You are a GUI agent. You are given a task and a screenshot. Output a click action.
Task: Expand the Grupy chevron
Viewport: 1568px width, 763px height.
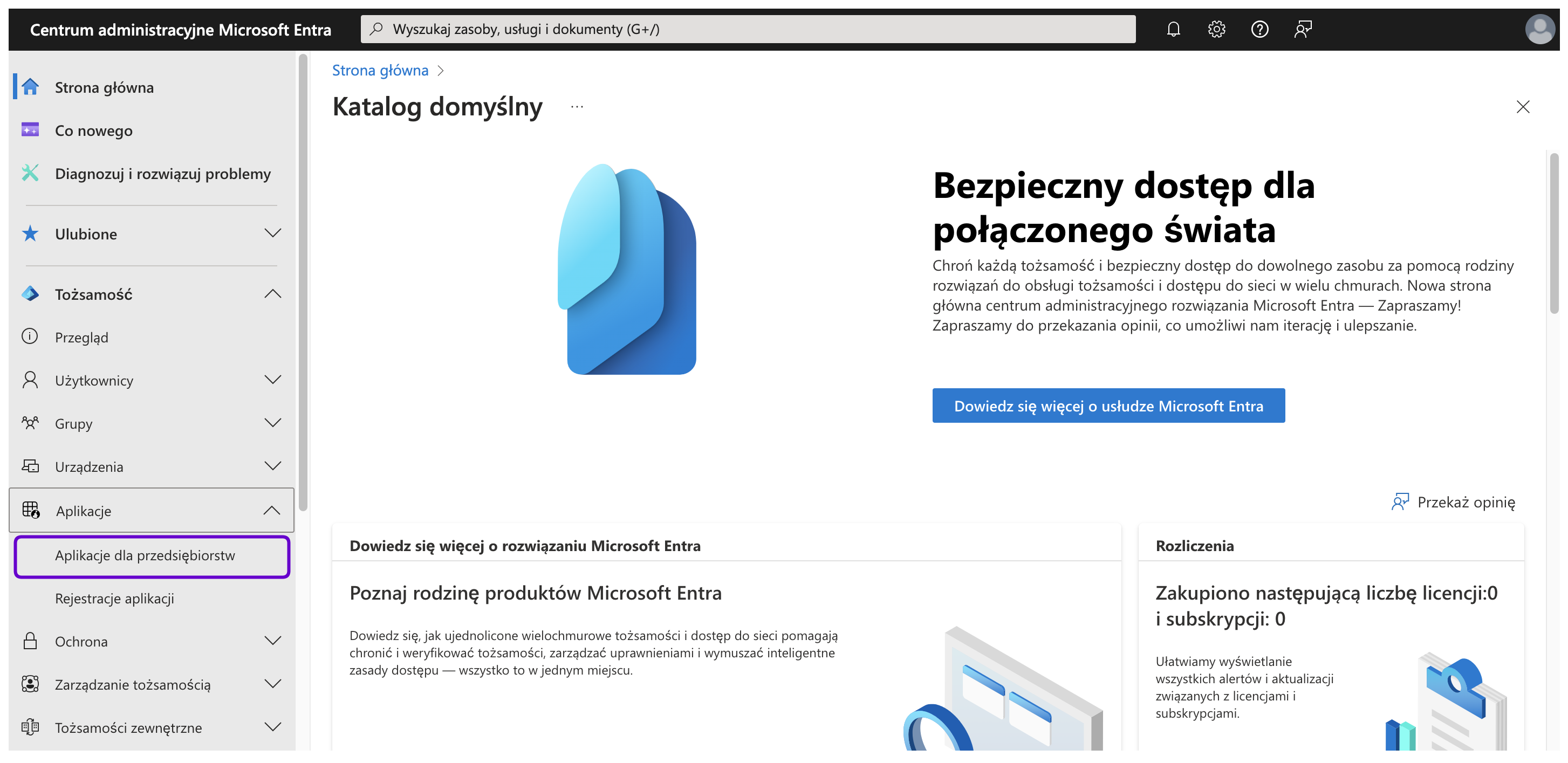273,423
